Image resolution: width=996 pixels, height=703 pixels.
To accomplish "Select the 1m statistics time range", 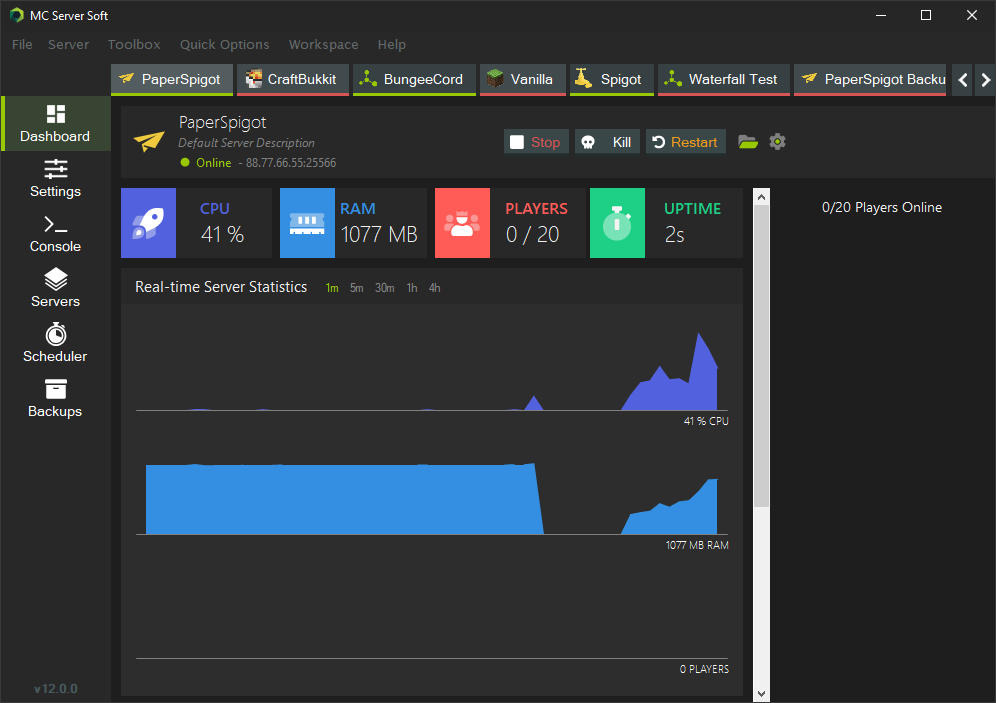I will 332,288.
